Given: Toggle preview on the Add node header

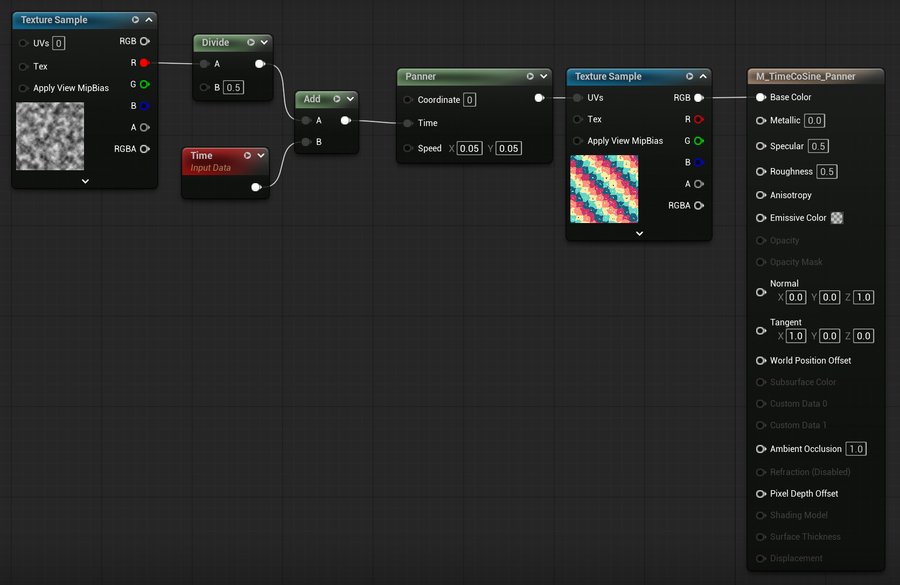Looking at the screenshot, I should click(x=337, y=99).
